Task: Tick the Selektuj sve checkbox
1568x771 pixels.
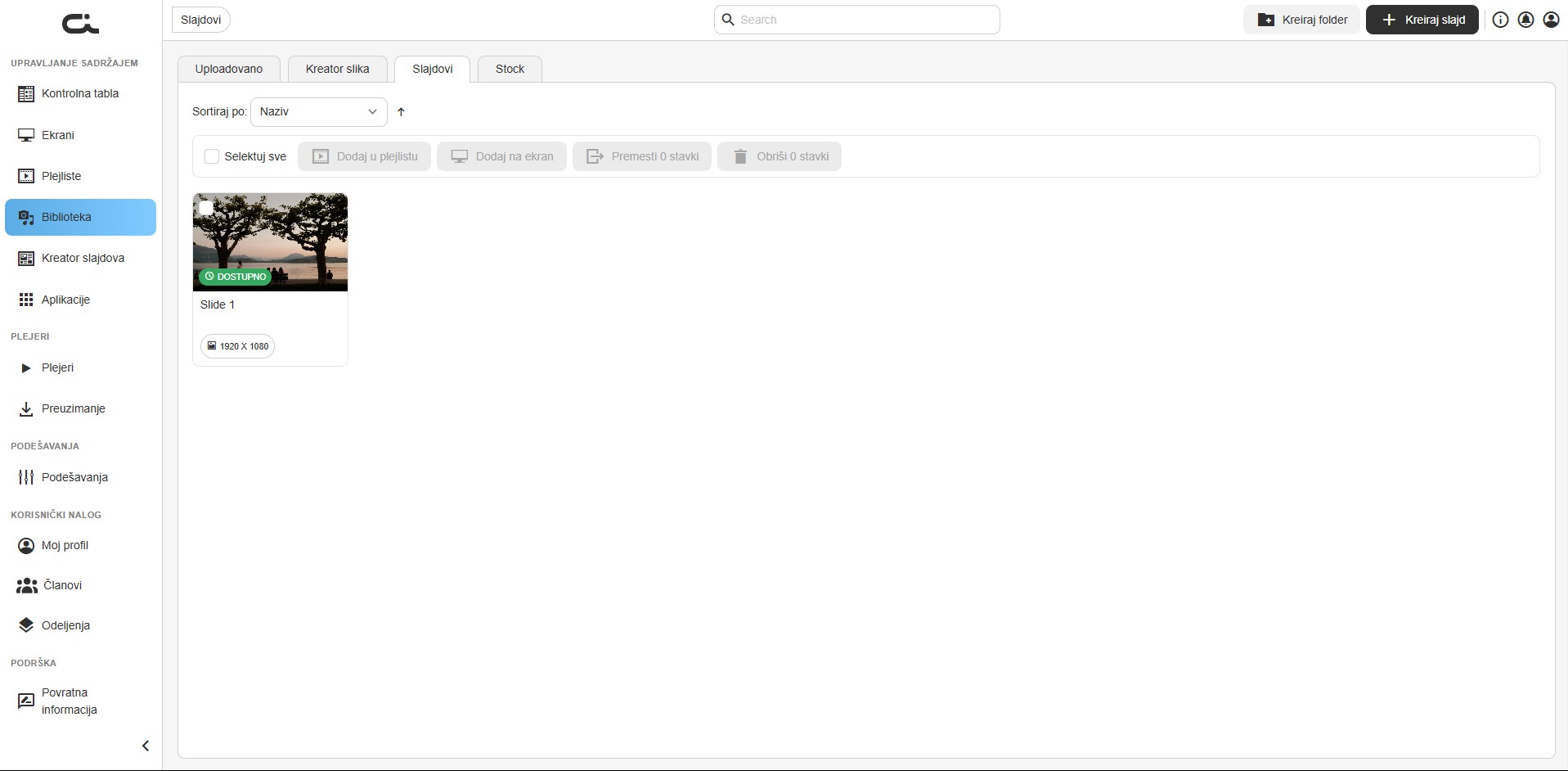Action: [212, 156]
